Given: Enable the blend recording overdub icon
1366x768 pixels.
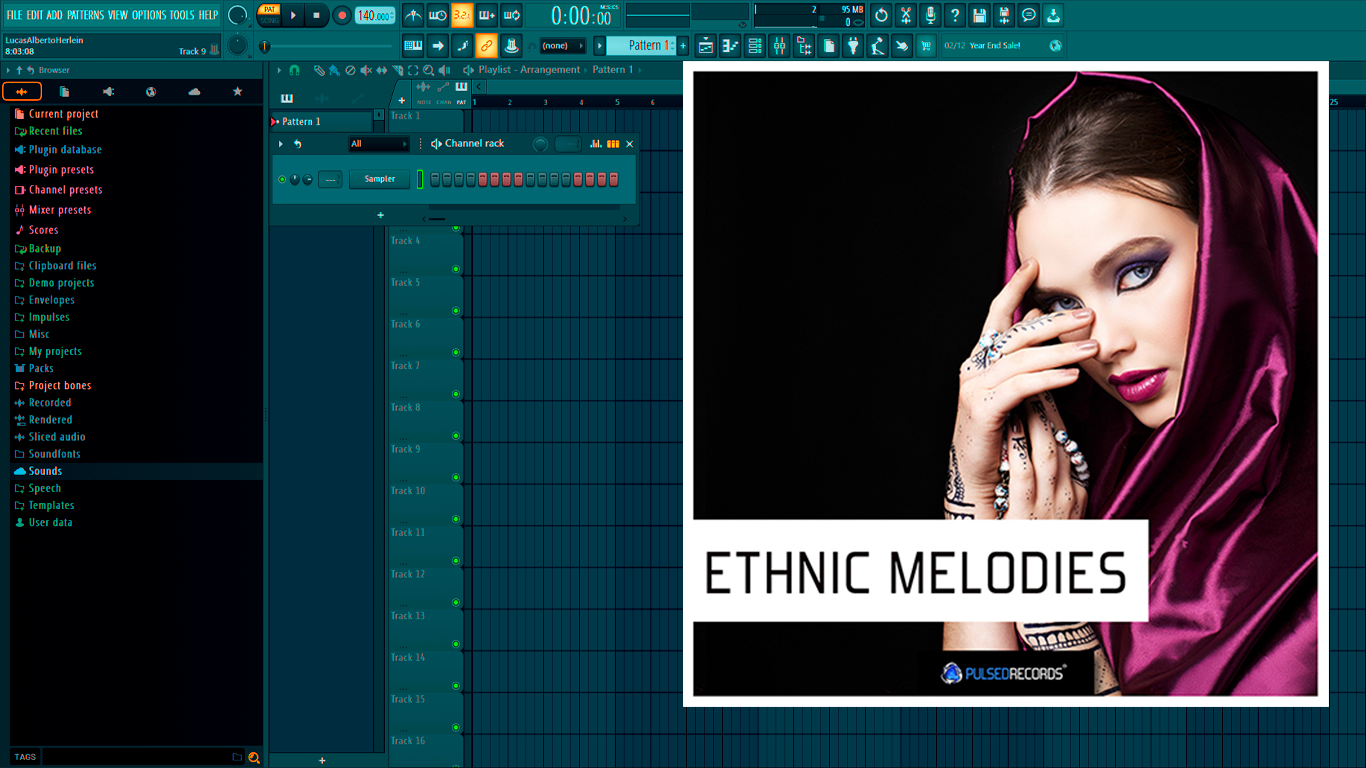Looking at the screenshot, I should [487, 15].
